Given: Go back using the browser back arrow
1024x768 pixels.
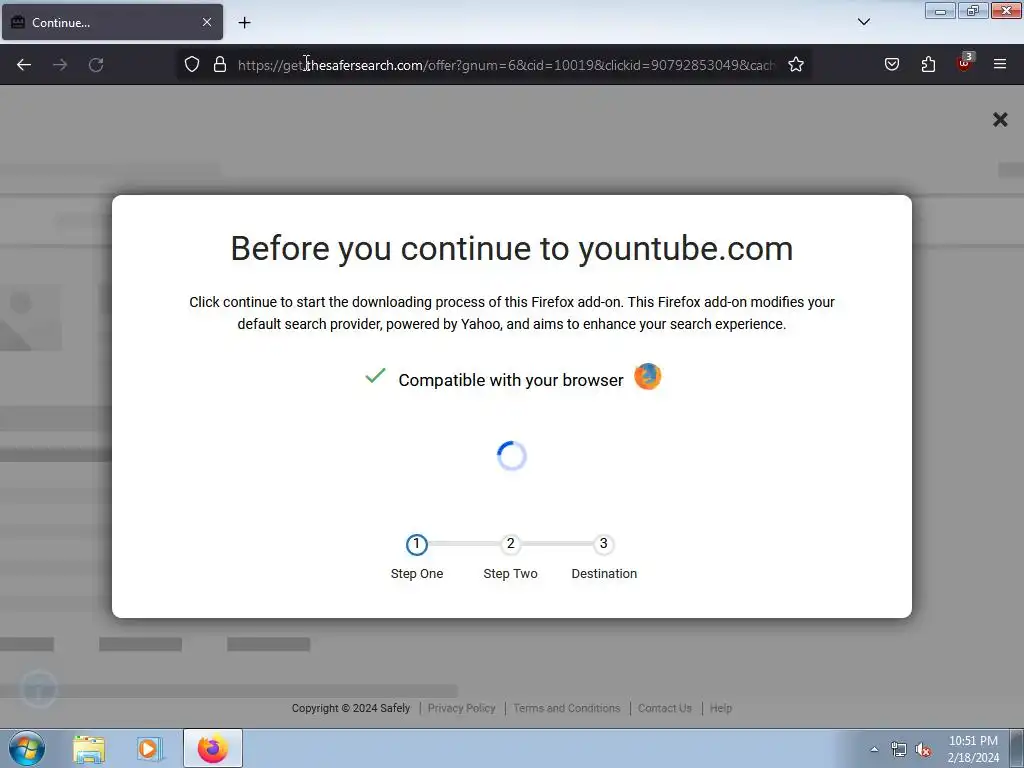Looking at the screenshot, I should pyautogui.click(x=24, y=65).
